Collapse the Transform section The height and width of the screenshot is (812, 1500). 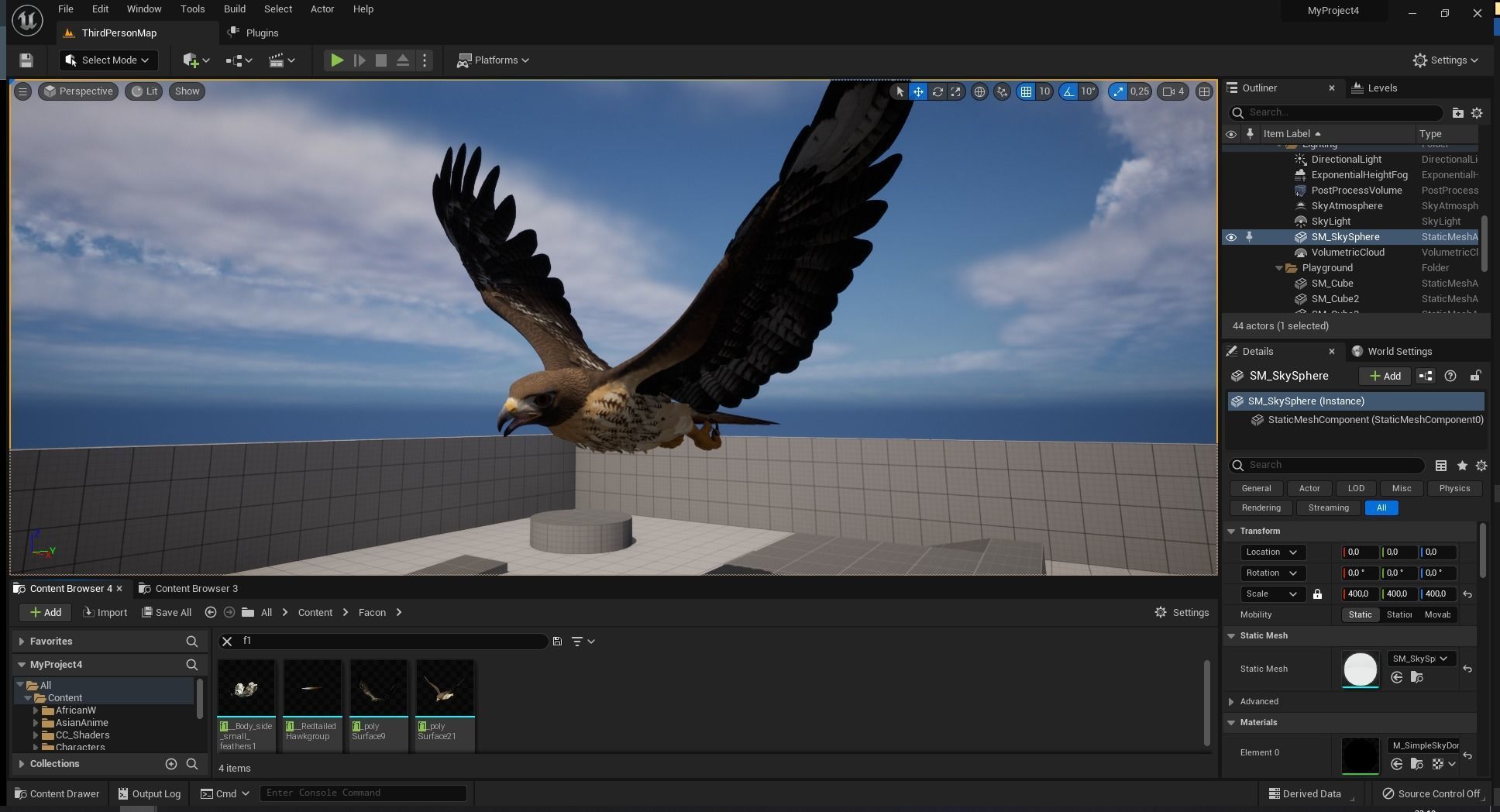[1231, 532]
